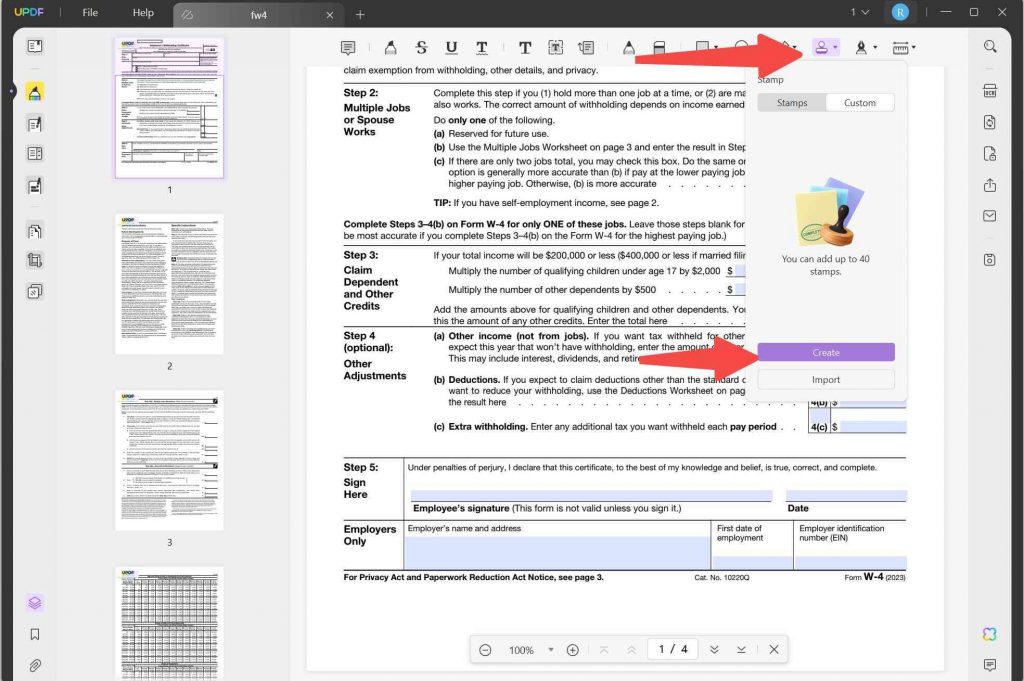
Task: Open the File menu
Action: coord(89,13)
